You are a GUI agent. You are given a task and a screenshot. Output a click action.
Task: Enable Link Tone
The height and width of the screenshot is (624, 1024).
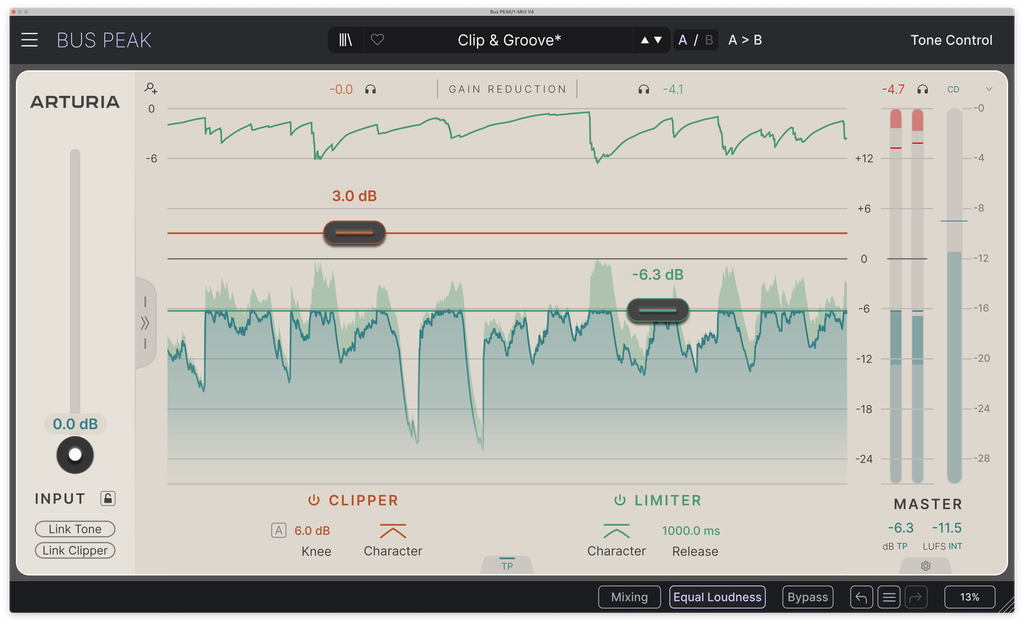coord(75,529)
